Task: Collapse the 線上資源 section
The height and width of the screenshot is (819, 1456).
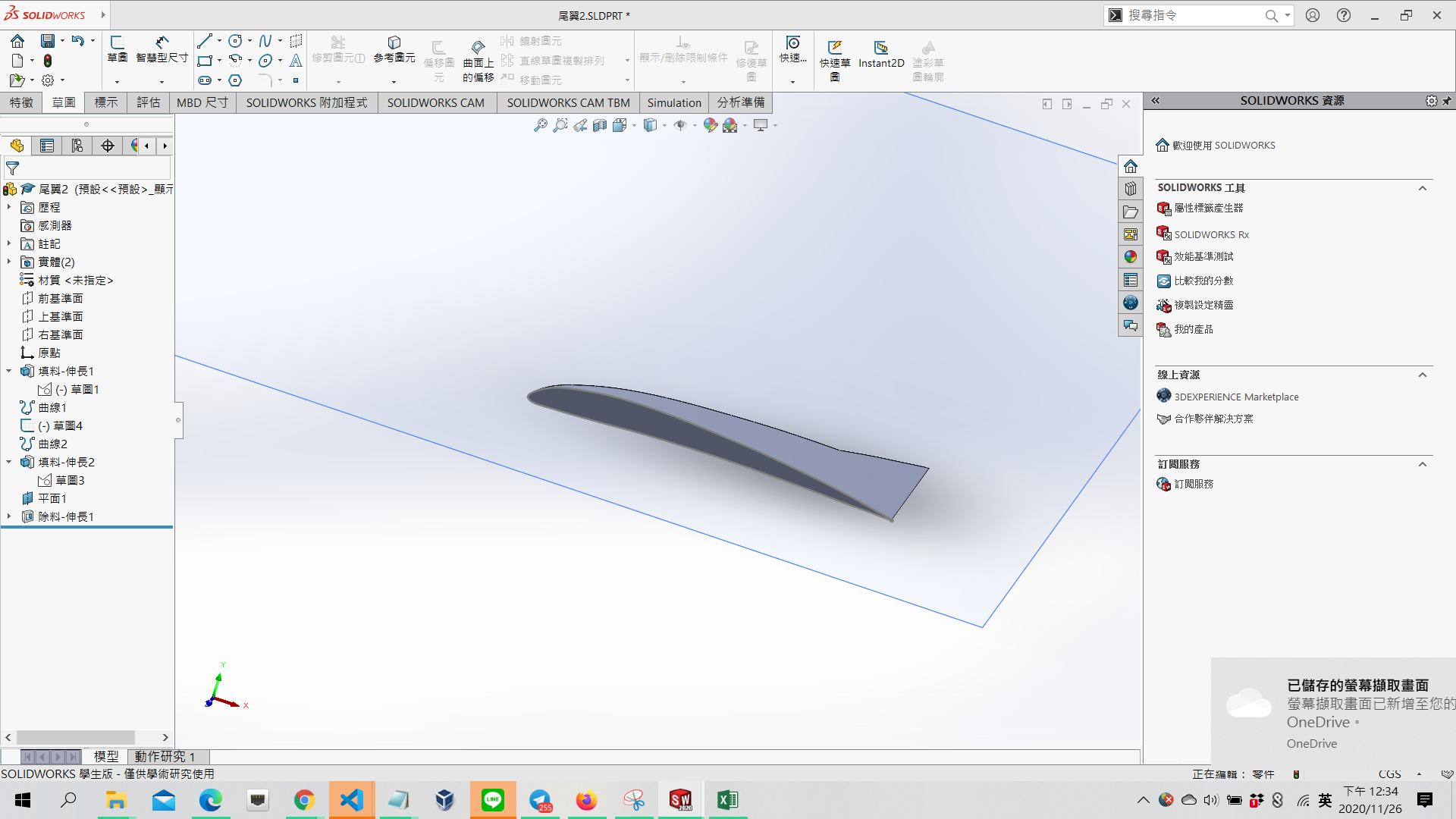Action: pos(1423,375)
